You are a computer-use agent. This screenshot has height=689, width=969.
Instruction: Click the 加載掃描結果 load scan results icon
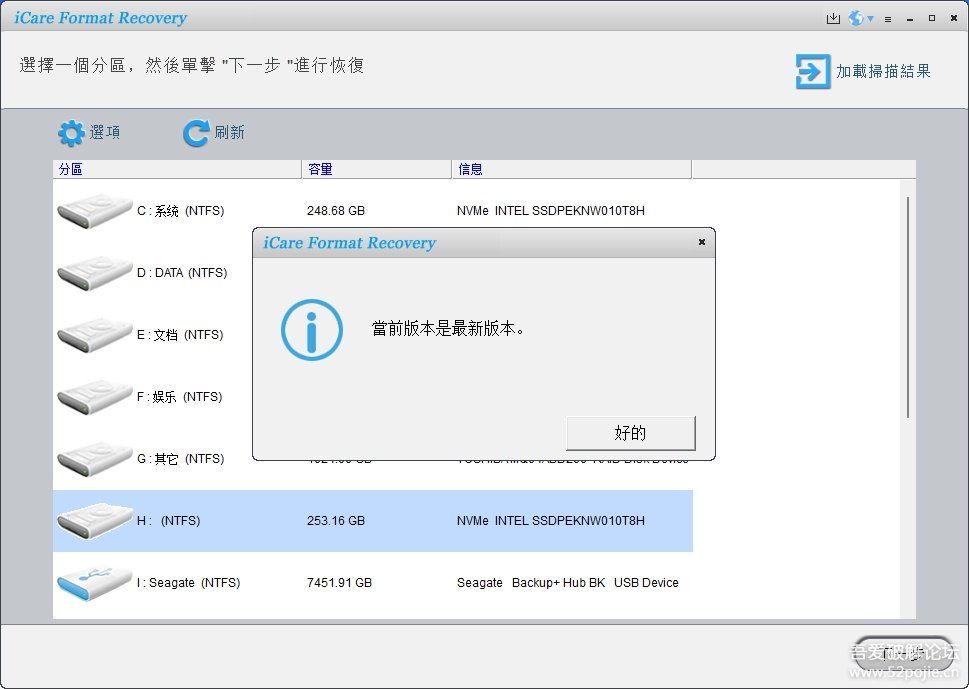point(812,71)
